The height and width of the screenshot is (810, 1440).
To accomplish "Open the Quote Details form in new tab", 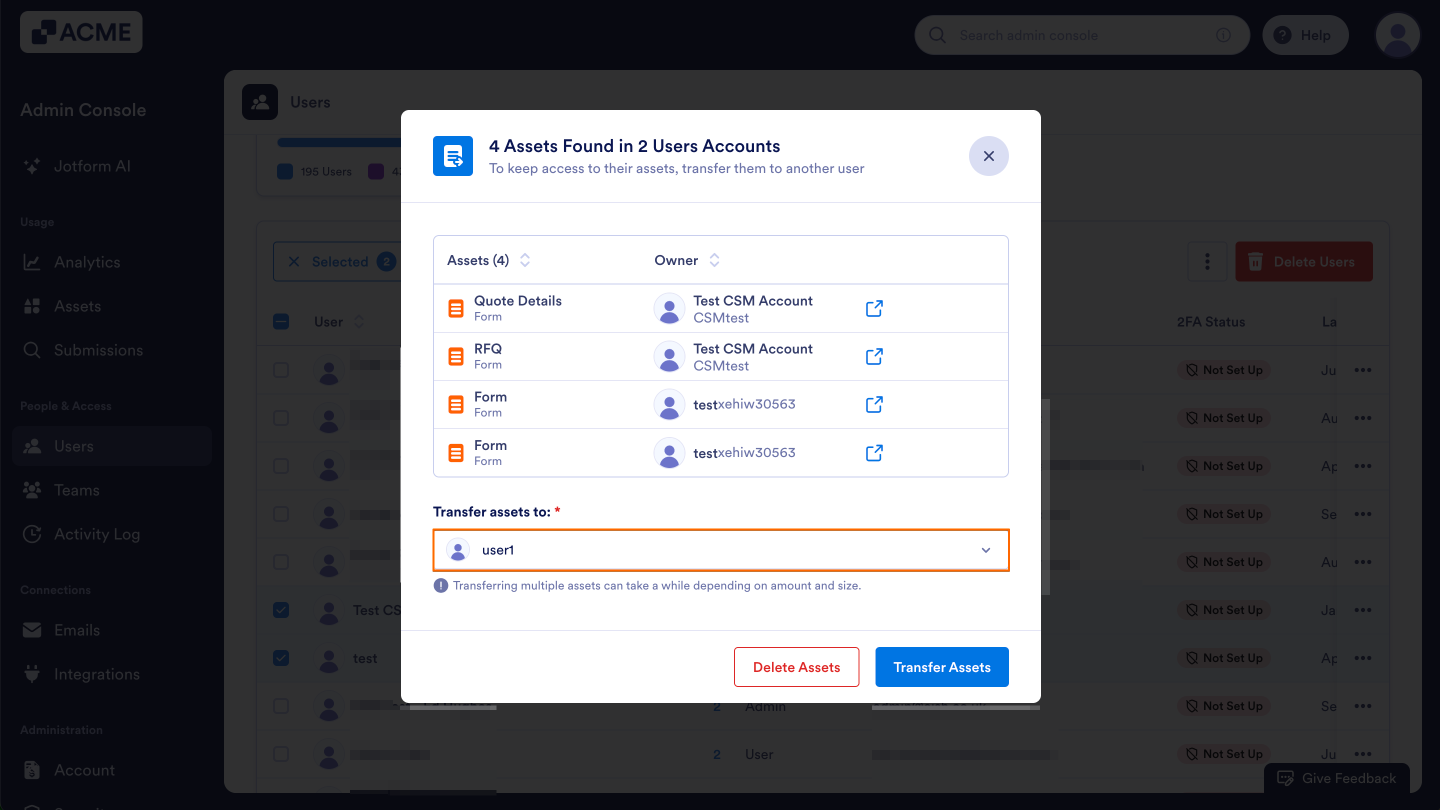I will [873, 308].
